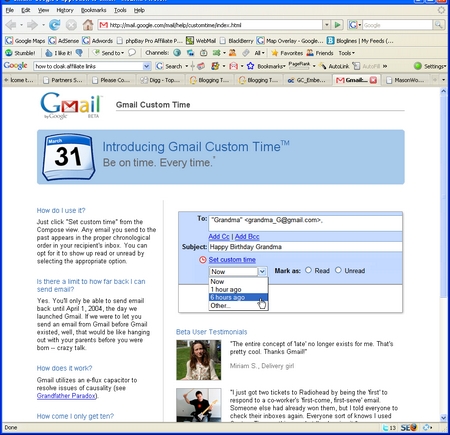450x435 pixels.
Task: Open the custom time Now dropdown arrow
Action: (x=262, y=271)
